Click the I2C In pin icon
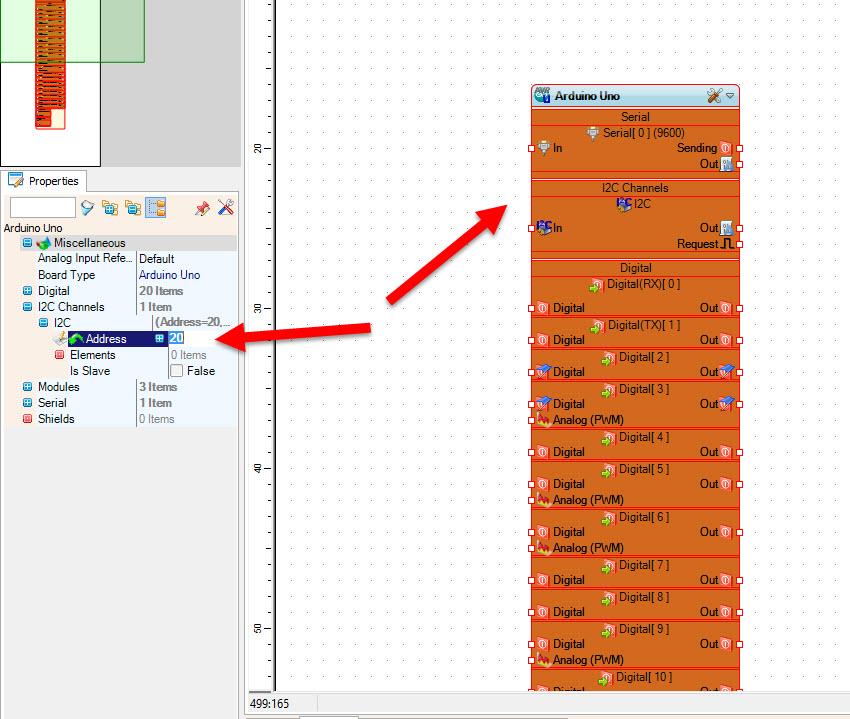Image resolution: width=850 pixels, height=719 pixels. (544, 227)
